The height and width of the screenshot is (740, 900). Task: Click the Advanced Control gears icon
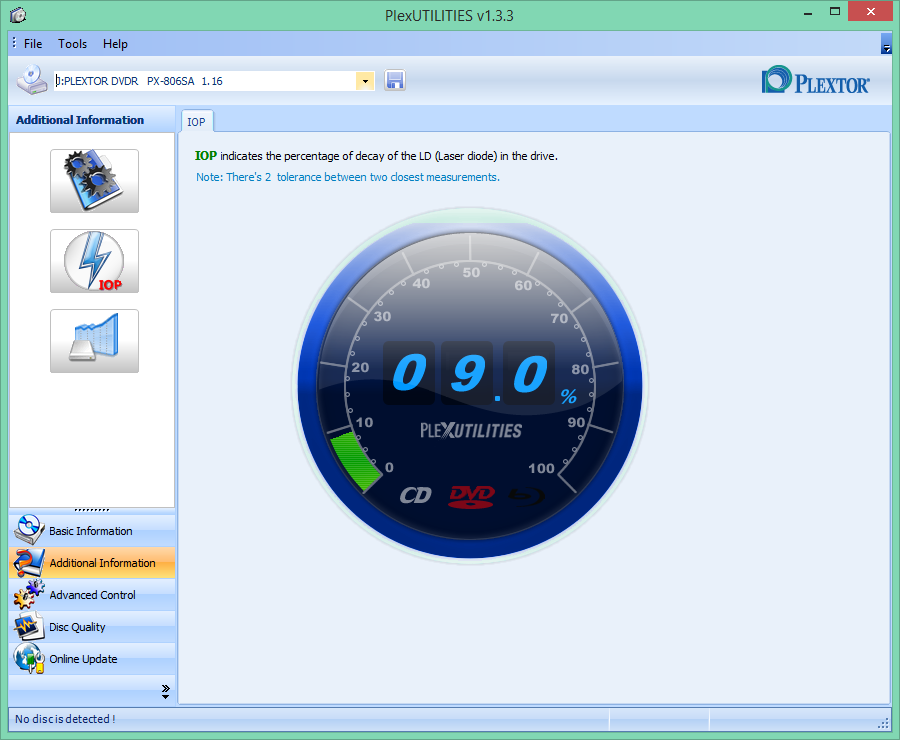(x=29, y=595)
